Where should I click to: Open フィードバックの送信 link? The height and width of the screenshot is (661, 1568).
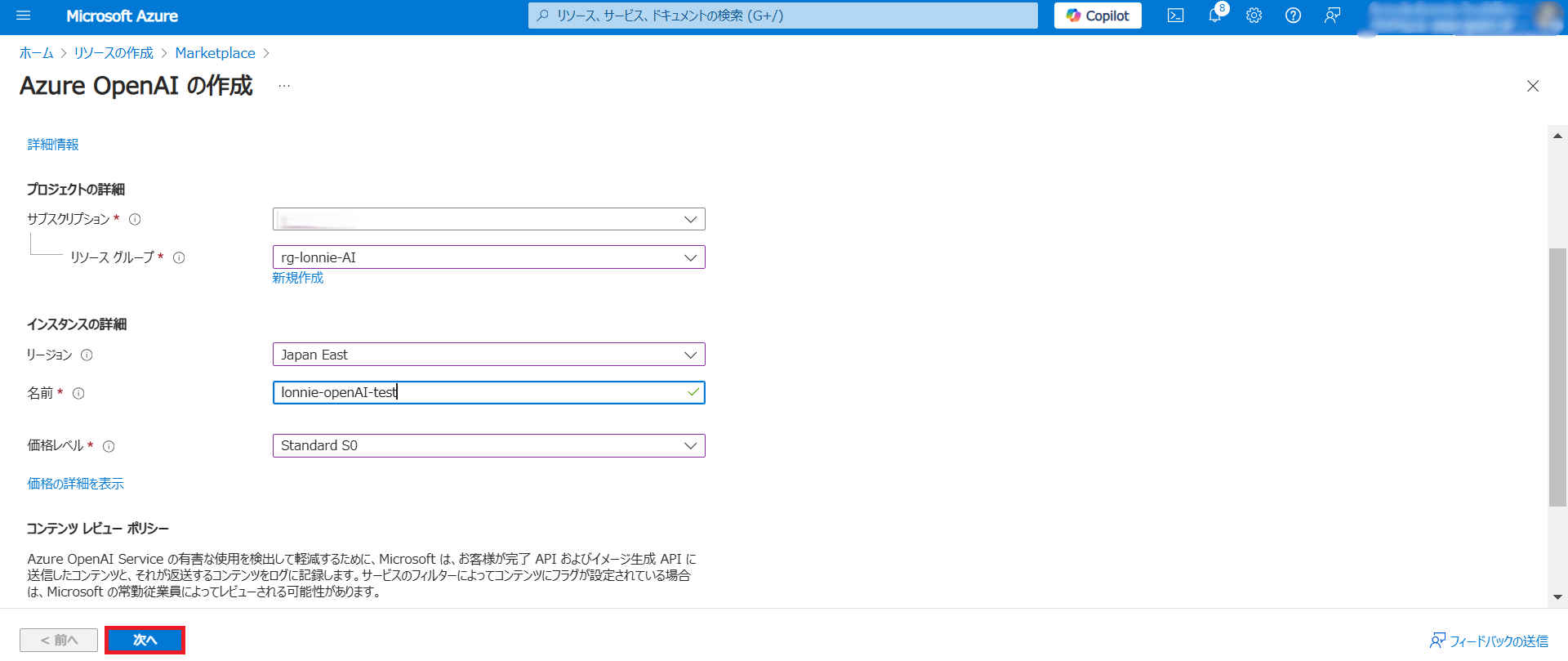pyautogui.click(x=1489, y=641)
